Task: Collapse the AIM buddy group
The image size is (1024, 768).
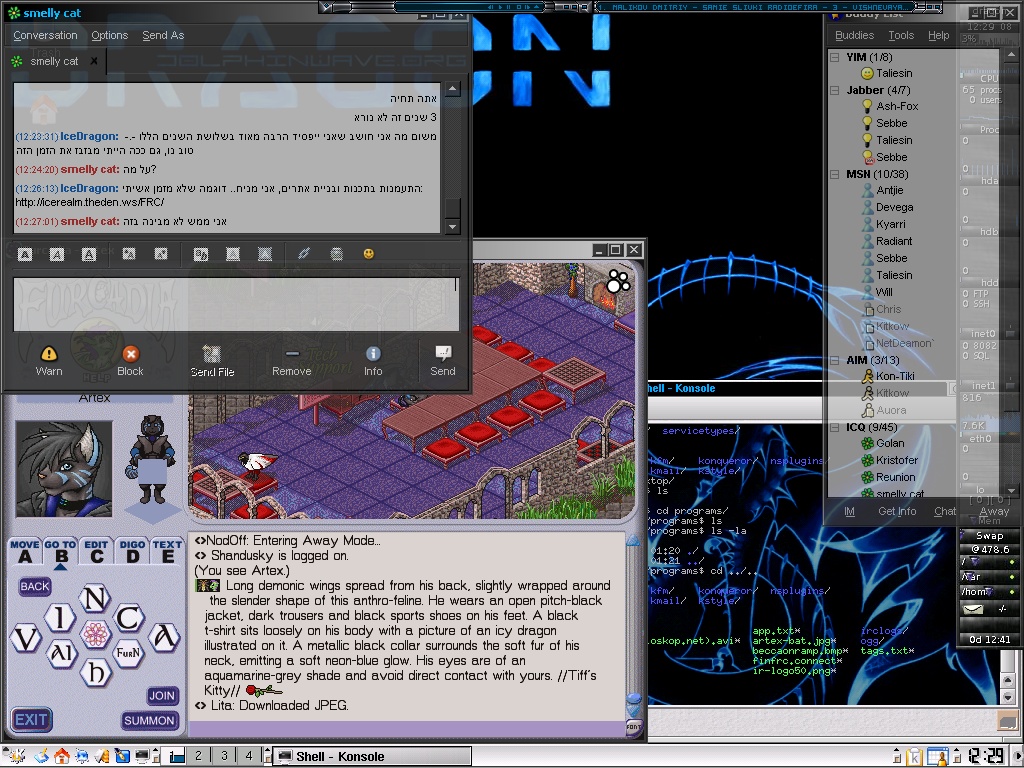Action: tap(835, 360)
